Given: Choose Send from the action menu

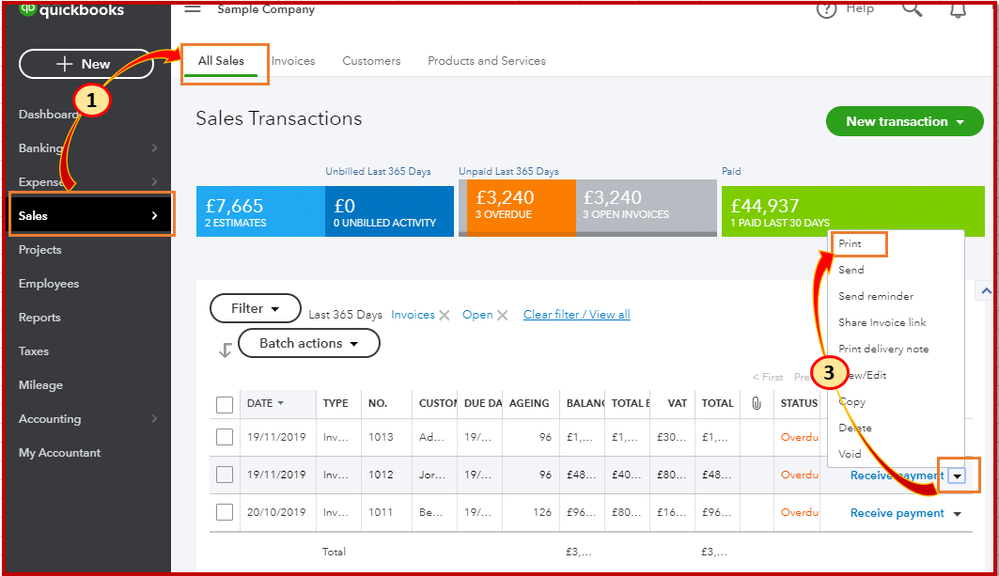Looking at the screenshot, I should (x=851, y=270).
